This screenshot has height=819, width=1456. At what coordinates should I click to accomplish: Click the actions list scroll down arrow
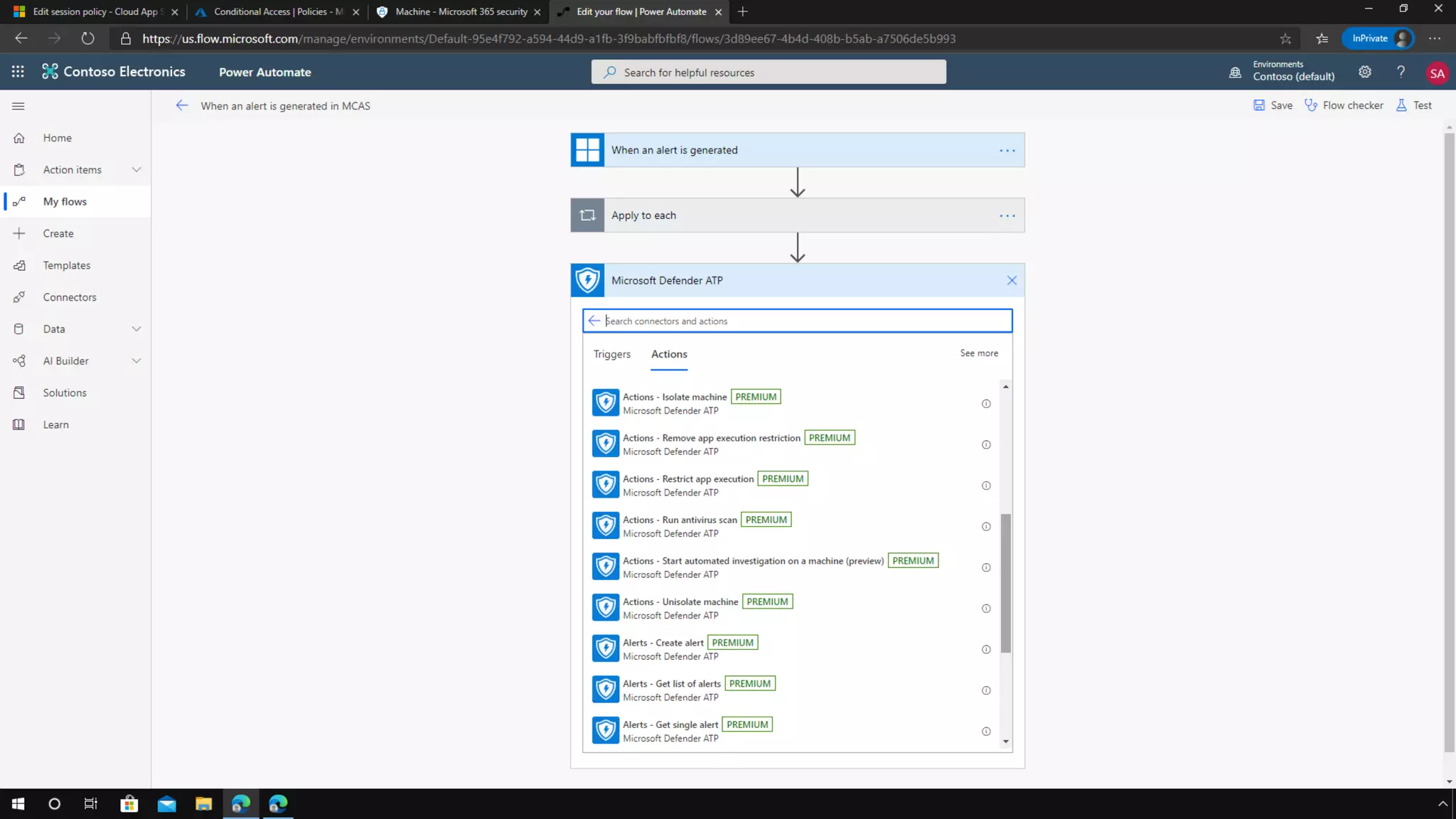tap(1005, 742)
